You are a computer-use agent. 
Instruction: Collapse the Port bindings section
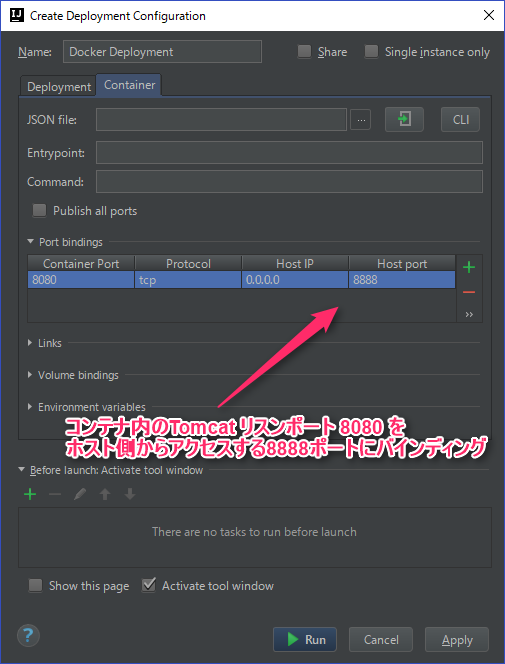pos(30,241)
